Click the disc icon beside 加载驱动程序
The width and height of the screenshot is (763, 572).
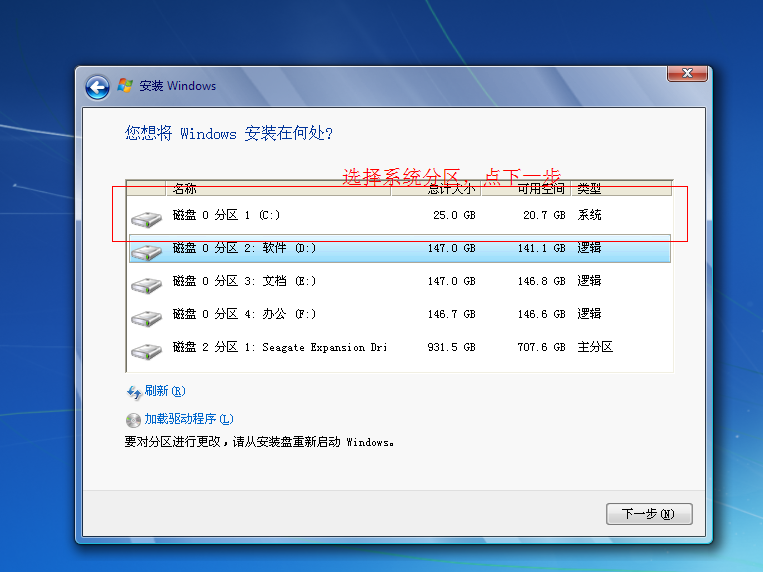point(133,420)
